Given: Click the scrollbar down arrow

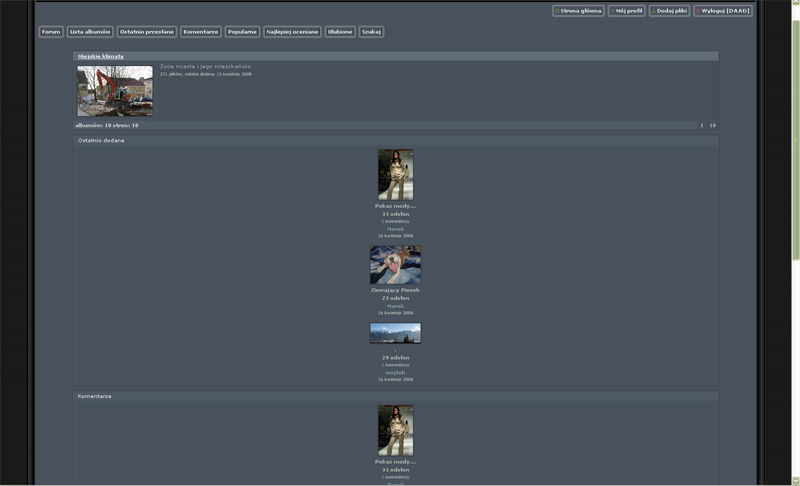Looking at the screenshot, I should [795, 481].
